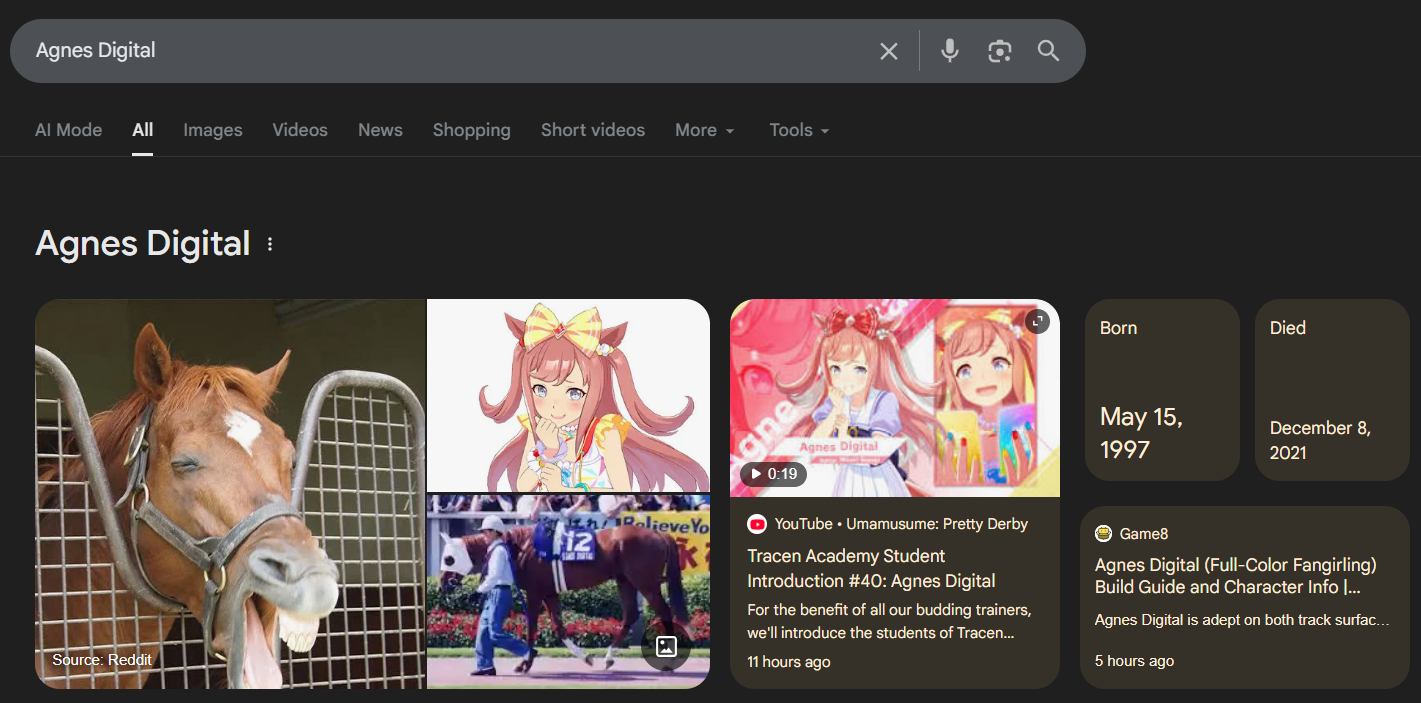Click the image gallery icon on the racehorse photo

(x=666, y=646)
